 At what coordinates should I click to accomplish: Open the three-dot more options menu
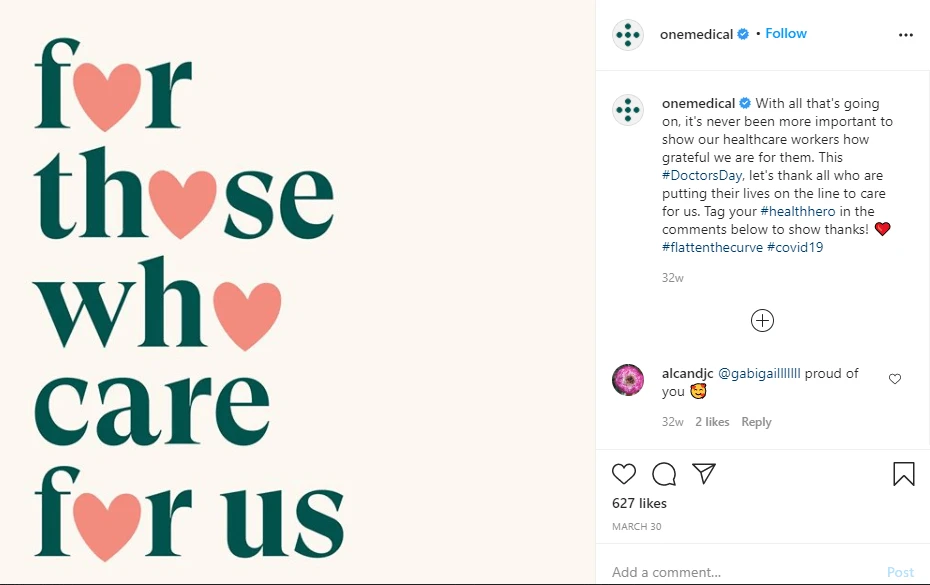(906, 34)
